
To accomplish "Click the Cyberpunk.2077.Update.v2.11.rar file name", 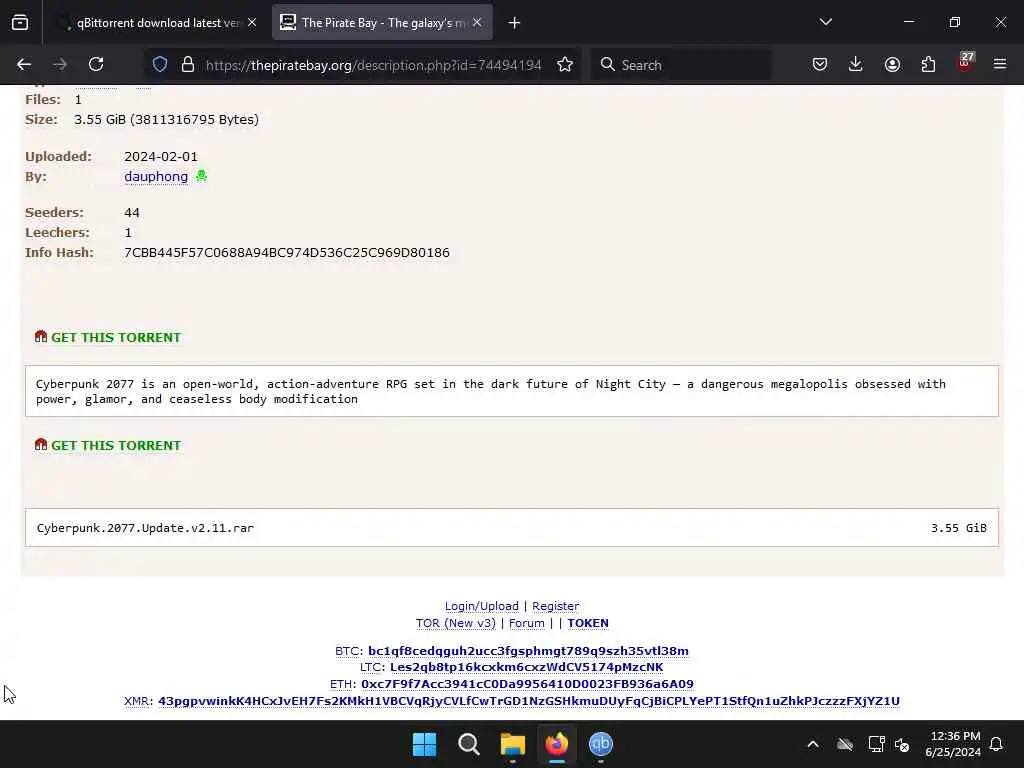I will coord(145,528).
